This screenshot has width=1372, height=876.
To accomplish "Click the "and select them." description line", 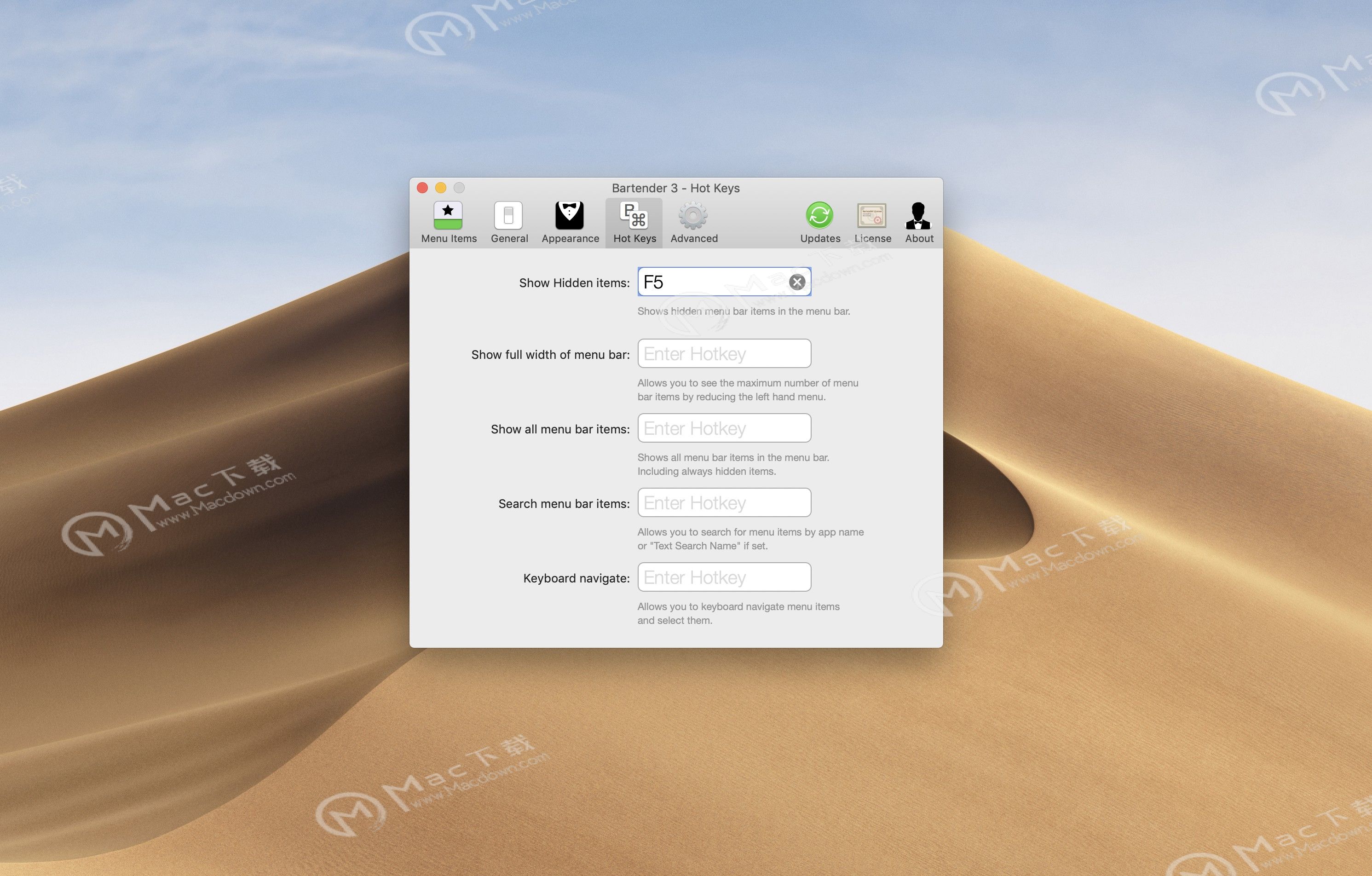I will point(674,620).
